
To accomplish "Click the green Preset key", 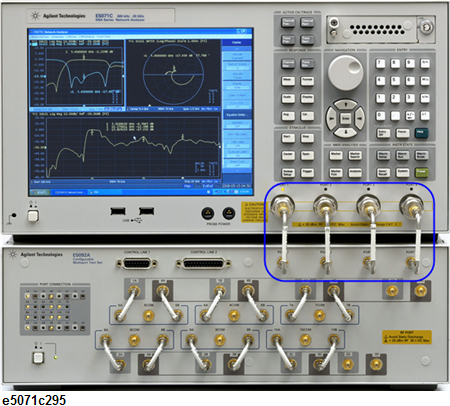I will [421, 172].
